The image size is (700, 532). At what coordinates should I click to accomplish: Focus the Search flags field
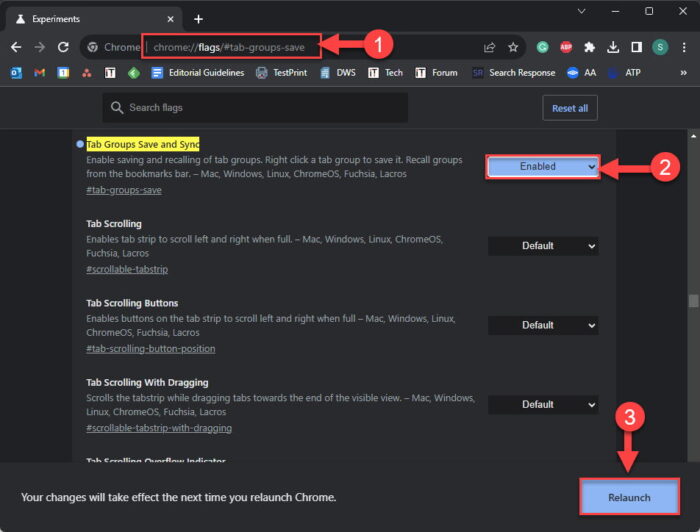255,108
